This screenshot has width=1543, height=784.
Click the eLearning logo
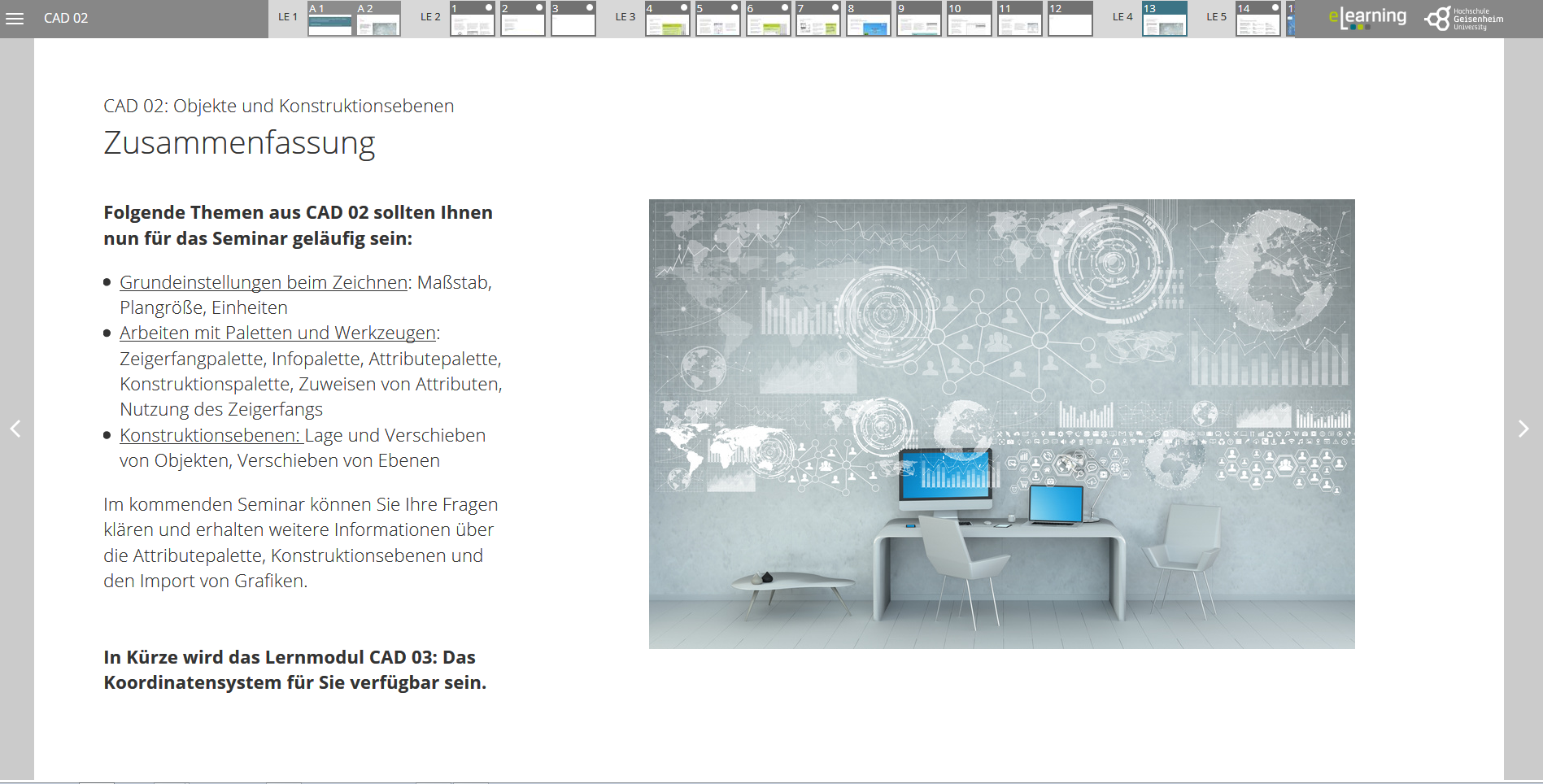[x=1366, y=18]
